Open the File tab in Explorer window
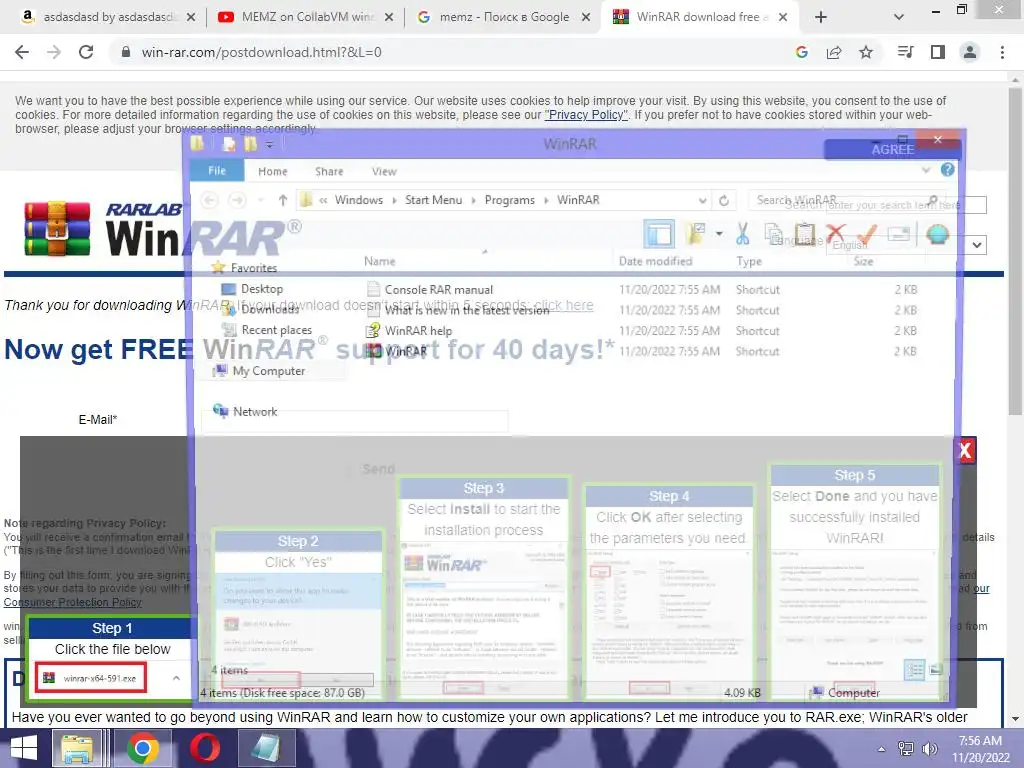1024x768 pixels. pyautogui.click(x=217, y=171)
